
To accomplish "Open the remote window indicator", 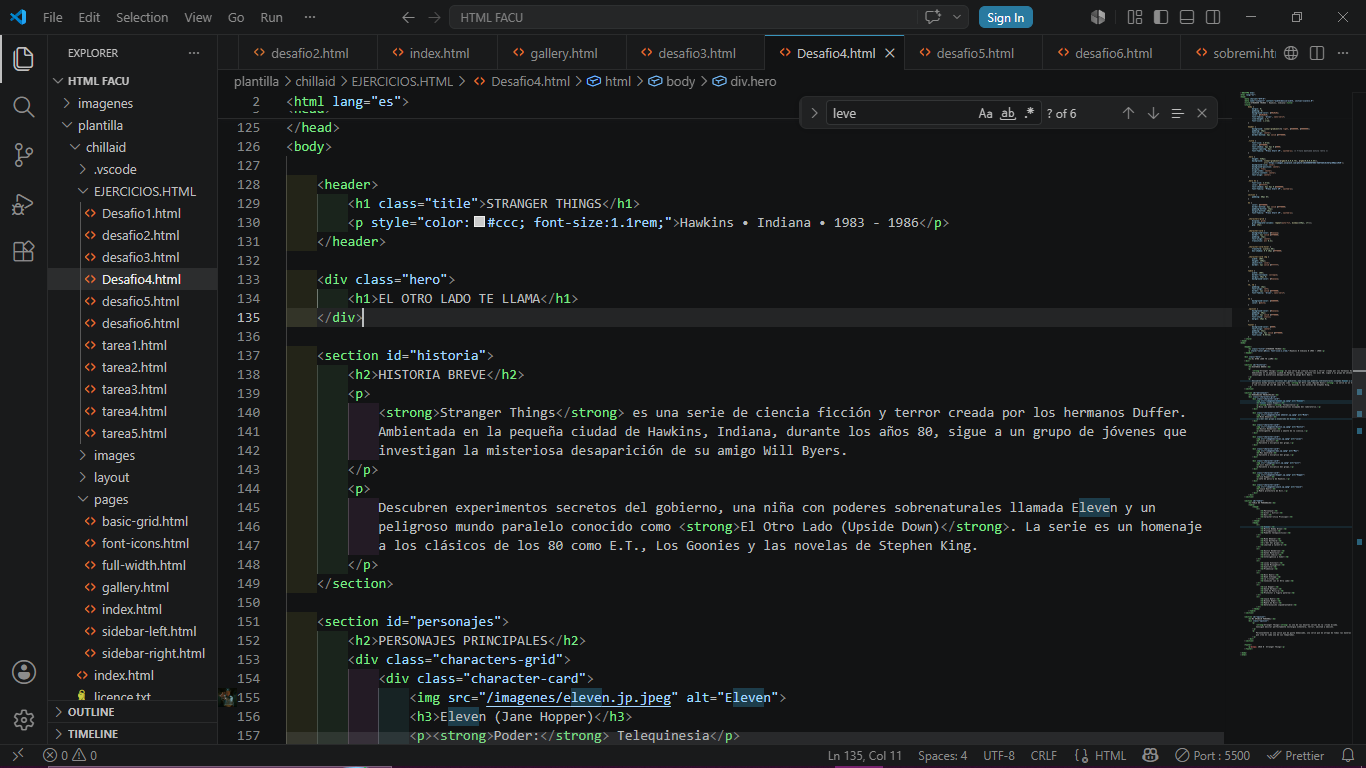I will click(17, 756).
